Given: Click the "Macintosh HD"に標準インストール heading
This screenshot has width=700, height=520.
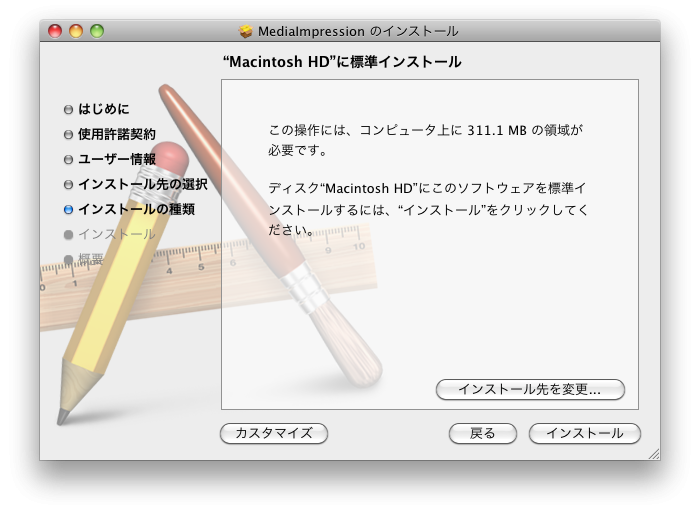Looking at the screenshot, I should pyautogui.click(x=341, y=62).
